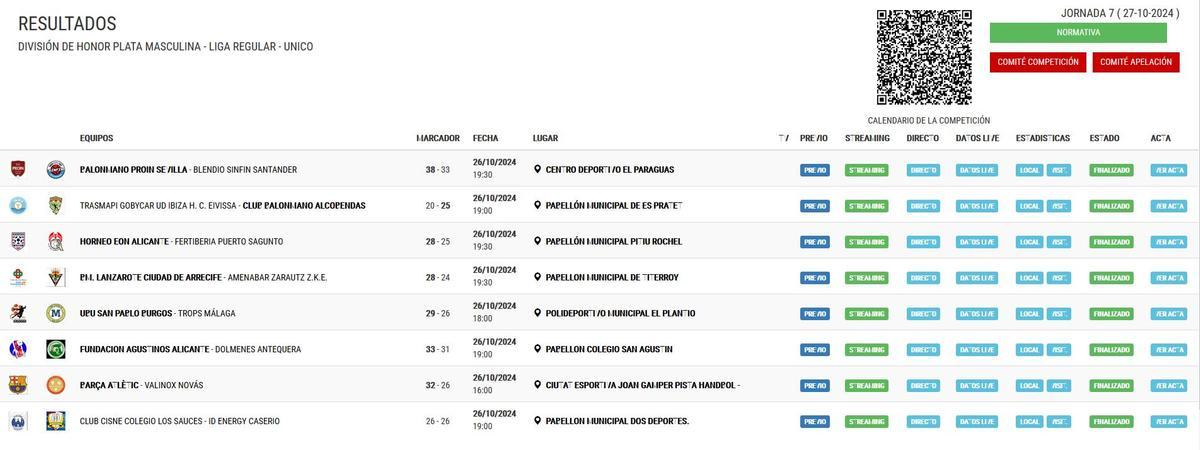Click the Comité Apelación button
Image resolution: width=1200 pixels, height=450 pixels.
click(x=1136, y=62)
